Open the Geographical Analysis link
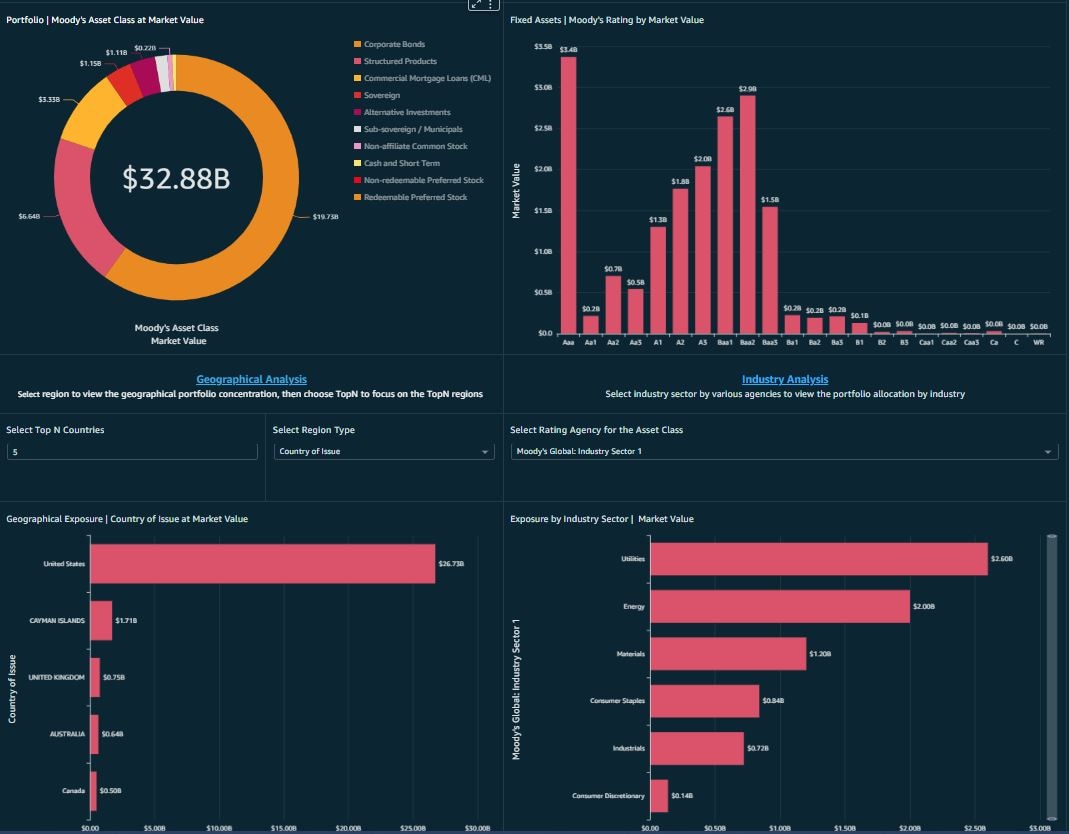The image size is (1069, 834). tap(251, 379)
